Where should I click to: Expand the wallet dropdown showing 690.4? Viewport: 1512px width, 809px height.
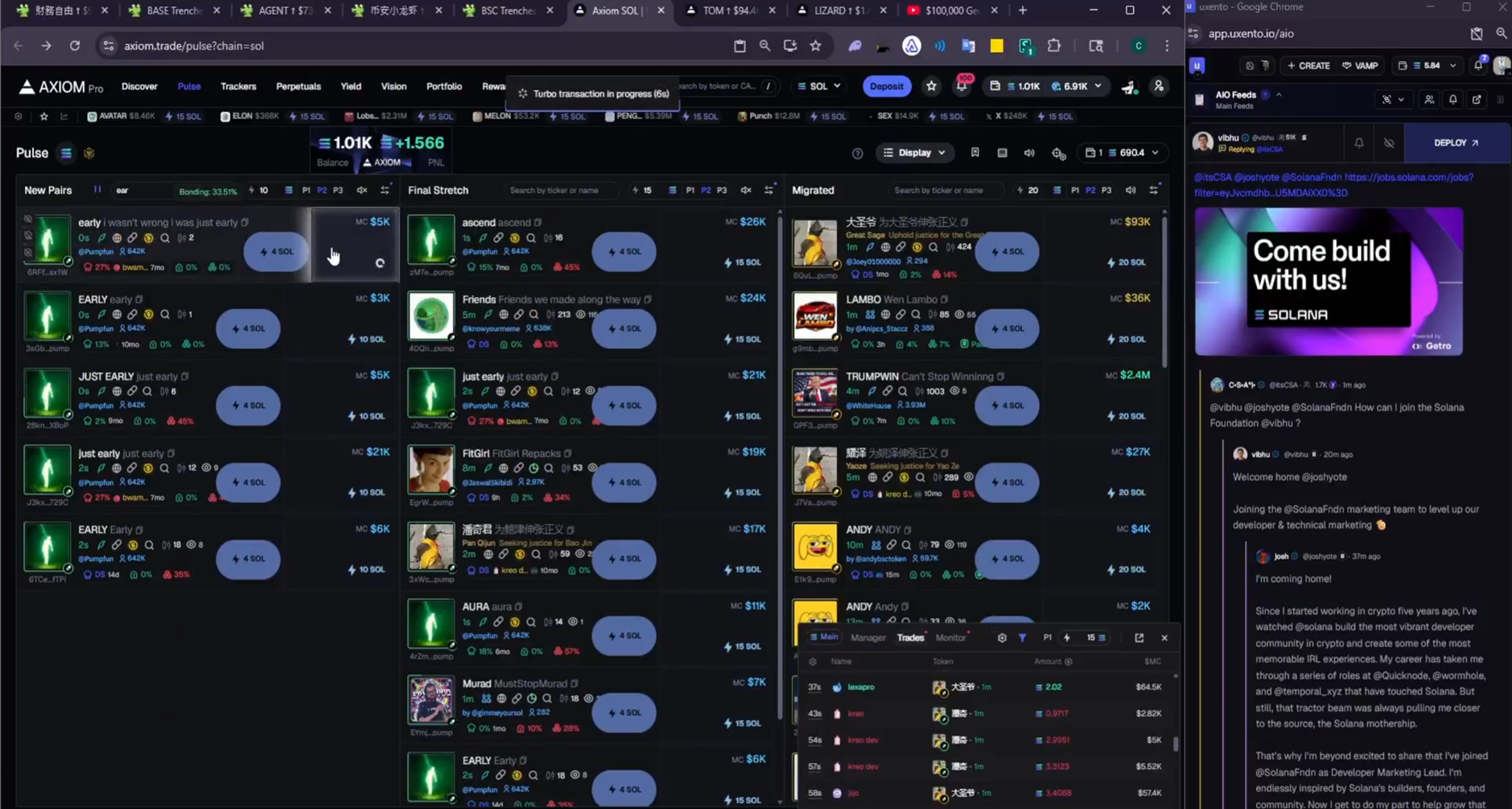coord(1123,153)
